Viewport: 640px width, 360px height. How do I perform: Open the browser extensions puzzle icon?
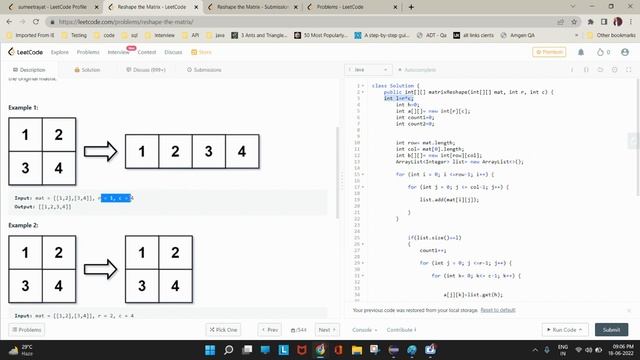[x=590, y=22]
